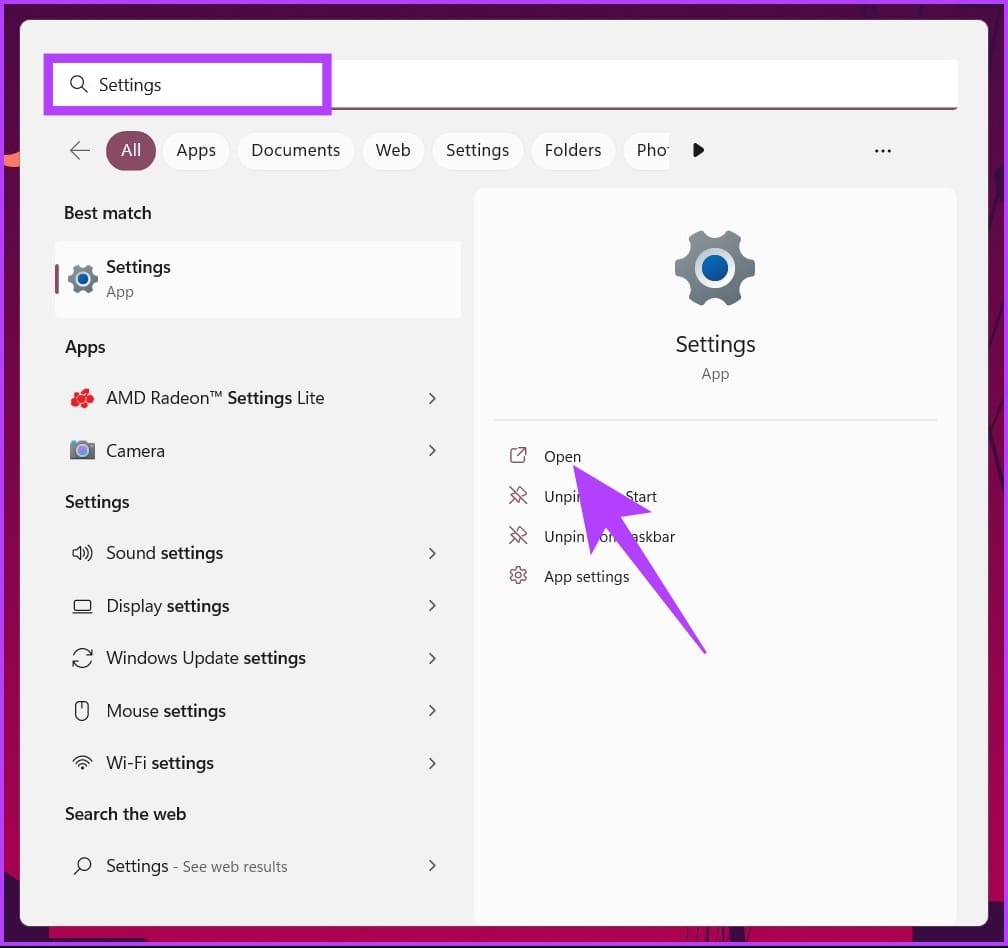Screen dimensions: 1008x948
Task: Open the Camera app icon
Action: [82, 451]
